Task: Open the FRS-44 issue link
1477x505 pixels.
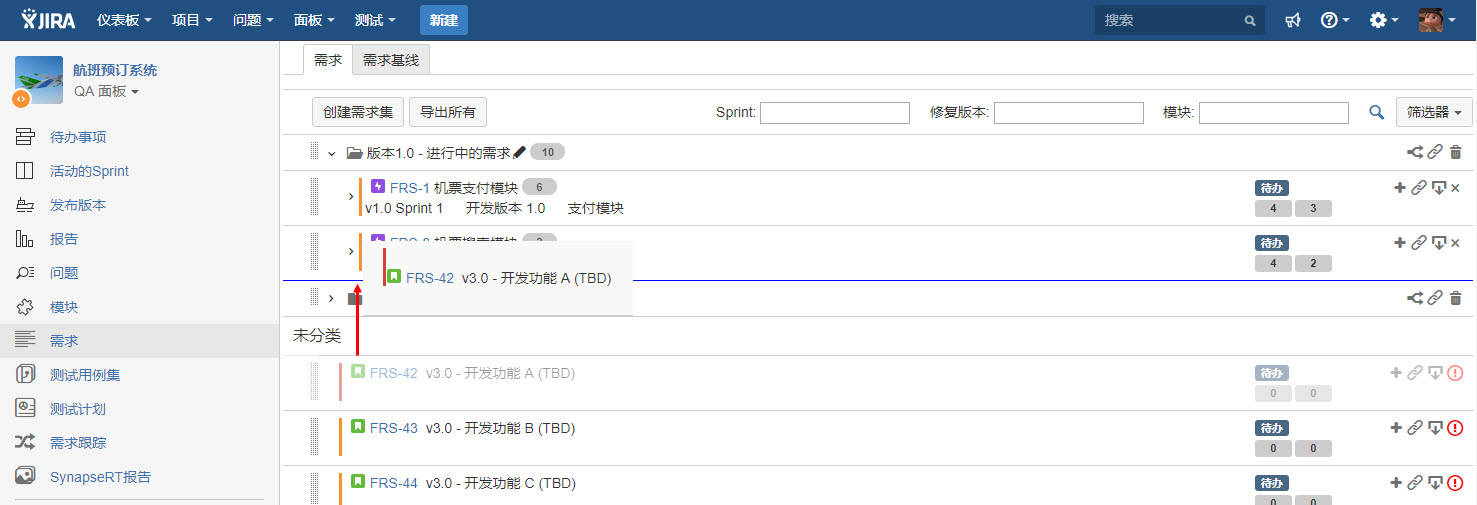Action: [x=394, y=483]
